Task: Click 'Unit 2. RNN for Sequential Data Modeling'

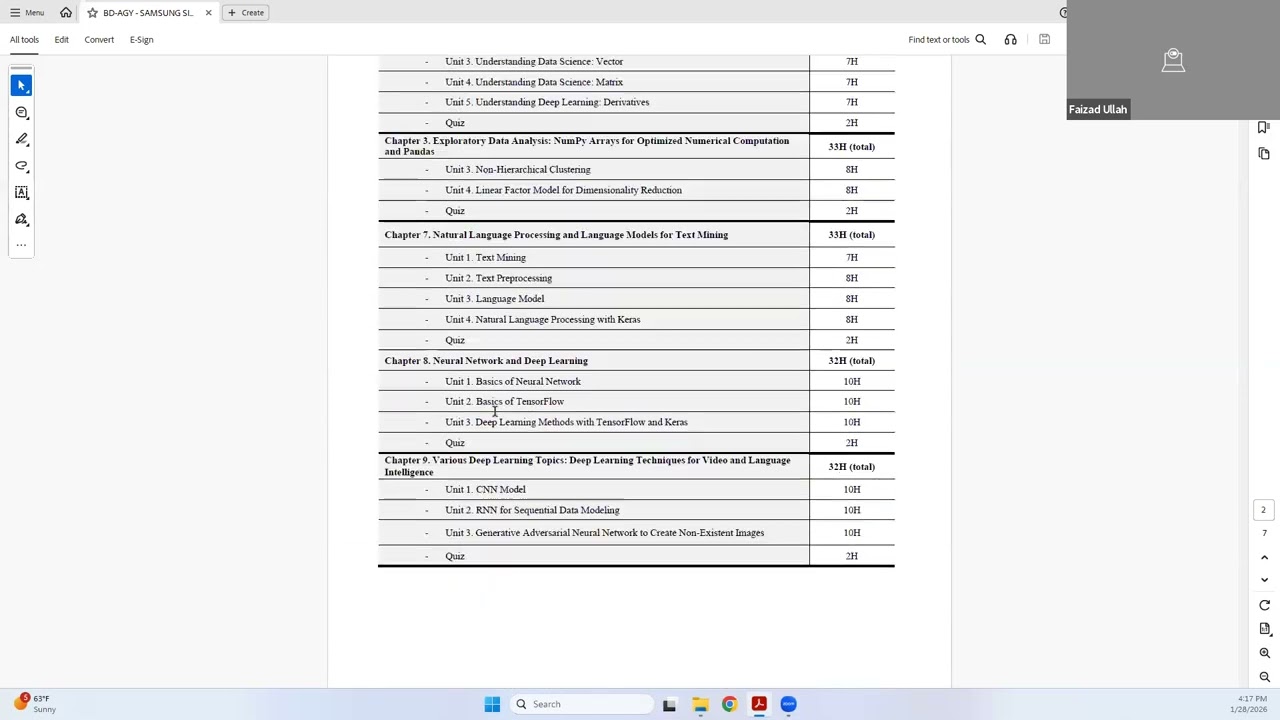Action: (532, 510)
